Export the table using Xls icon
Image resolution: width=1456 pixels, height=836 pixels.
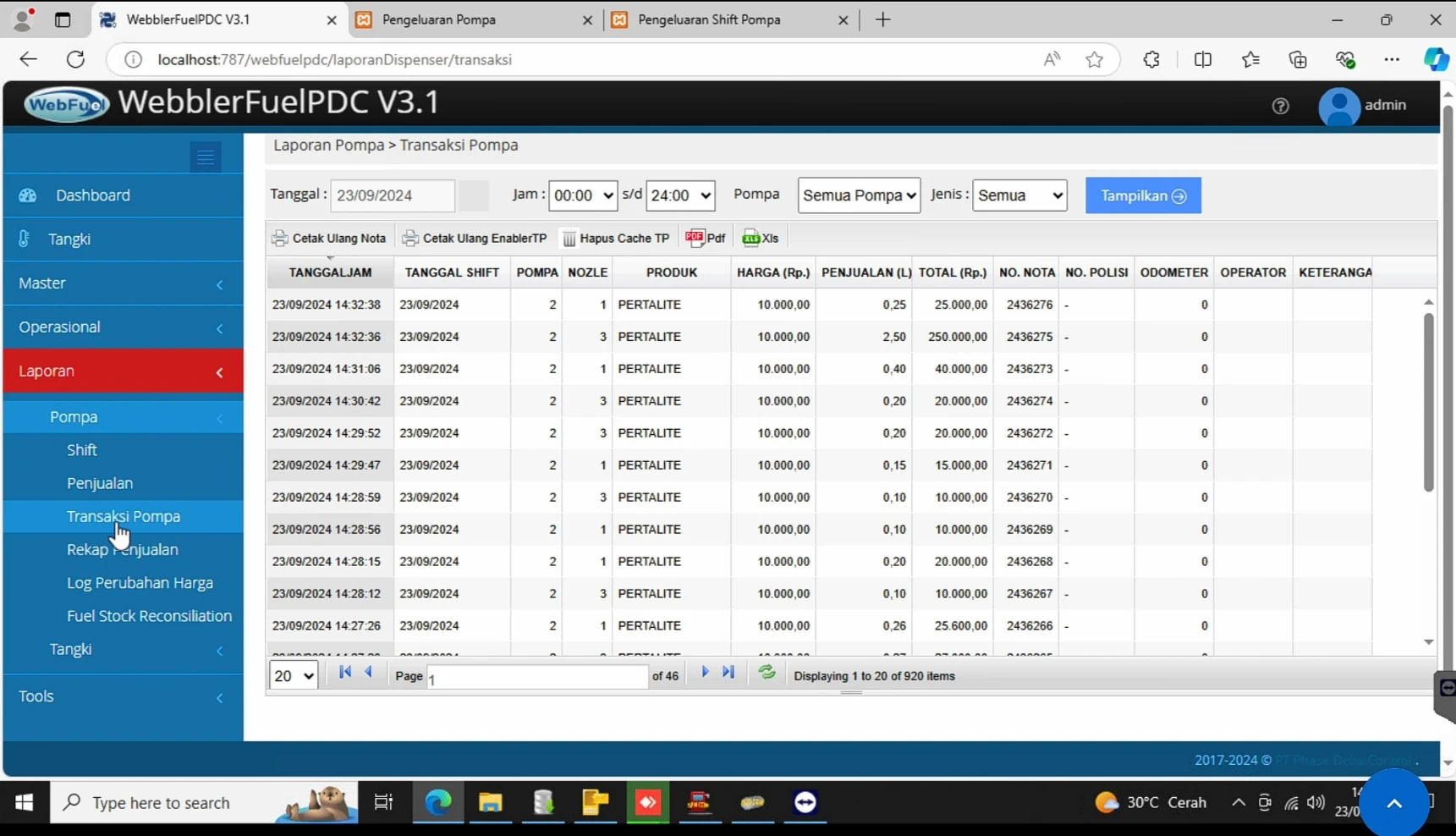pyautogui.click(x=750, y=238)
